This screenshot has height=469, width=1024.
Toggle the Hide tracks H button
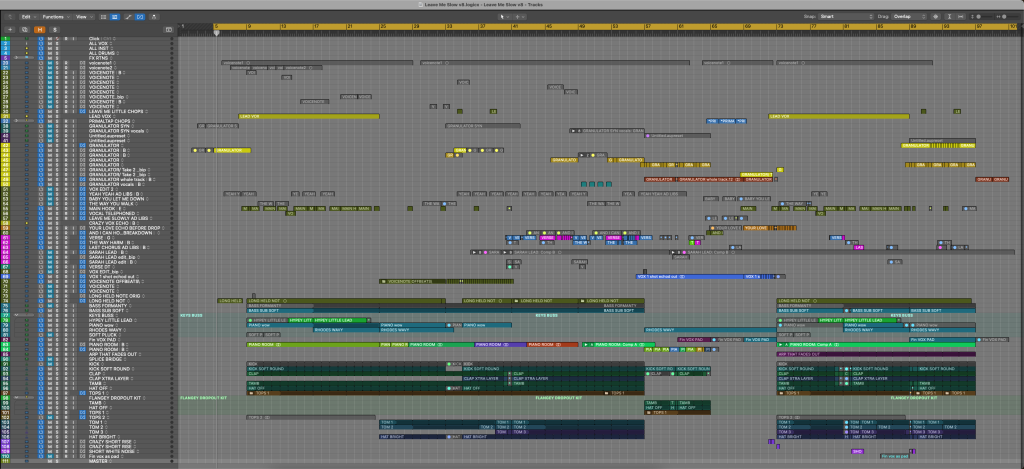[x=39, y=28]
